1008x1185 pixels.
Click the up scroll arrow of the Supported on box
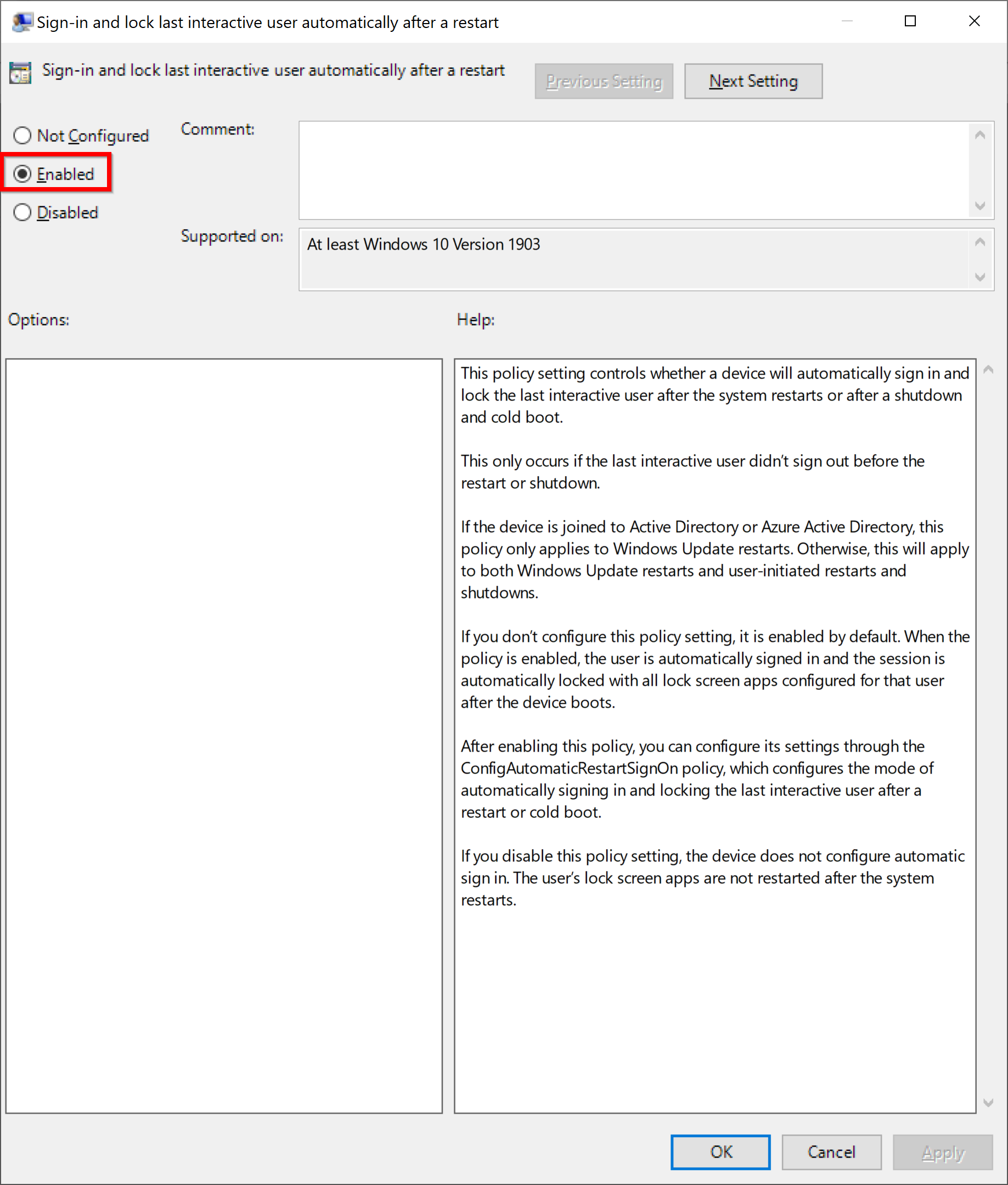981,243
